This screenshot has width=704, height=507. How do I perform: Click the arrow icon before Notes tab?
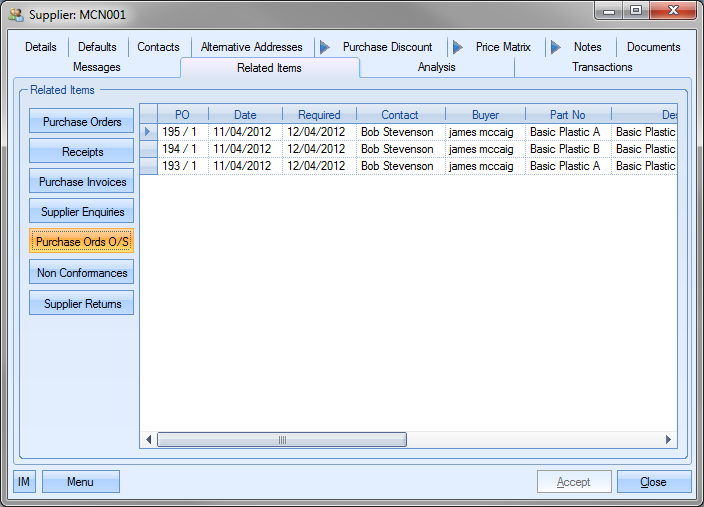pyautogui.click(x=555, y=47)
